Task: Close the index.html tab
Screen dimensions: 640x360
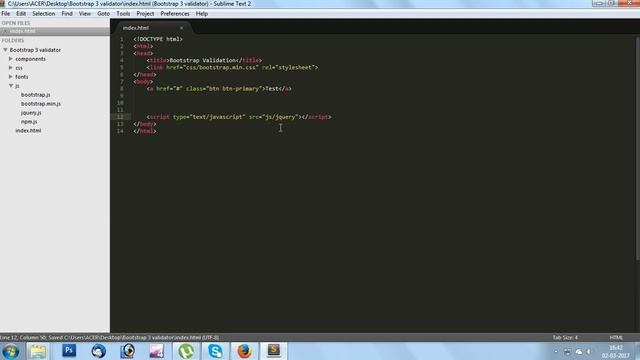Action: coord(182,28)
